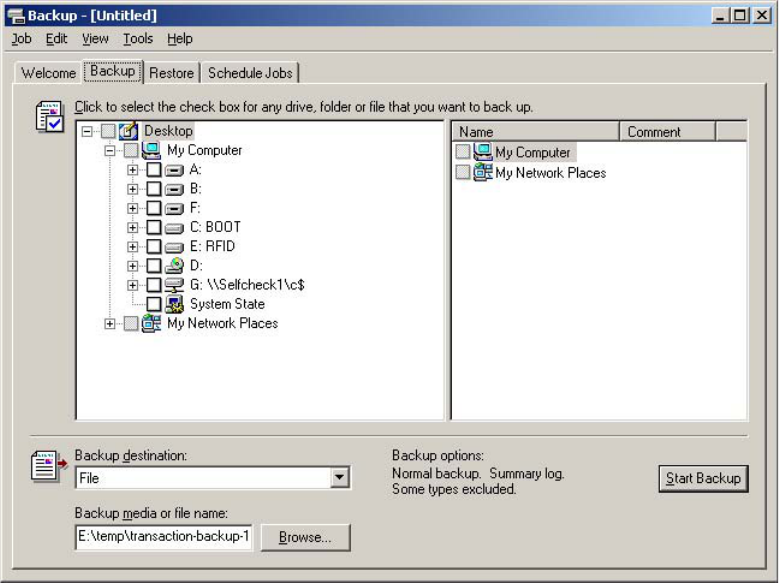Select the E: RFID label in tree
The width and height of the screenshot is (779, 583).
coord(212,247)
